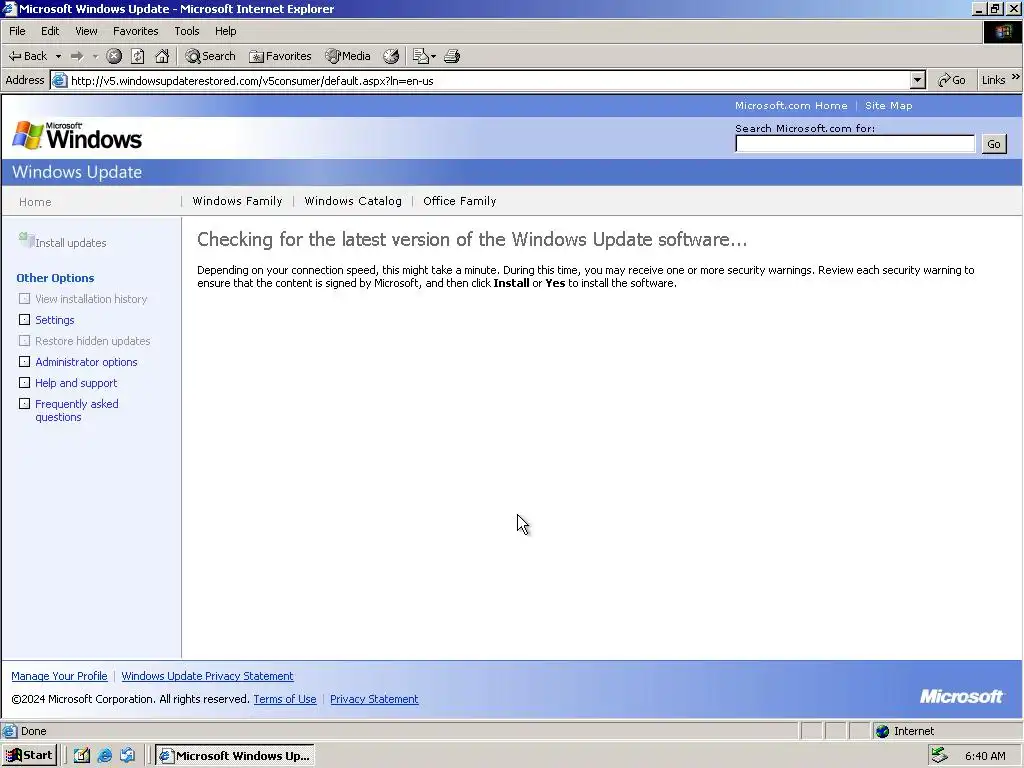Click the Forward arrow toolbar button

76,56
